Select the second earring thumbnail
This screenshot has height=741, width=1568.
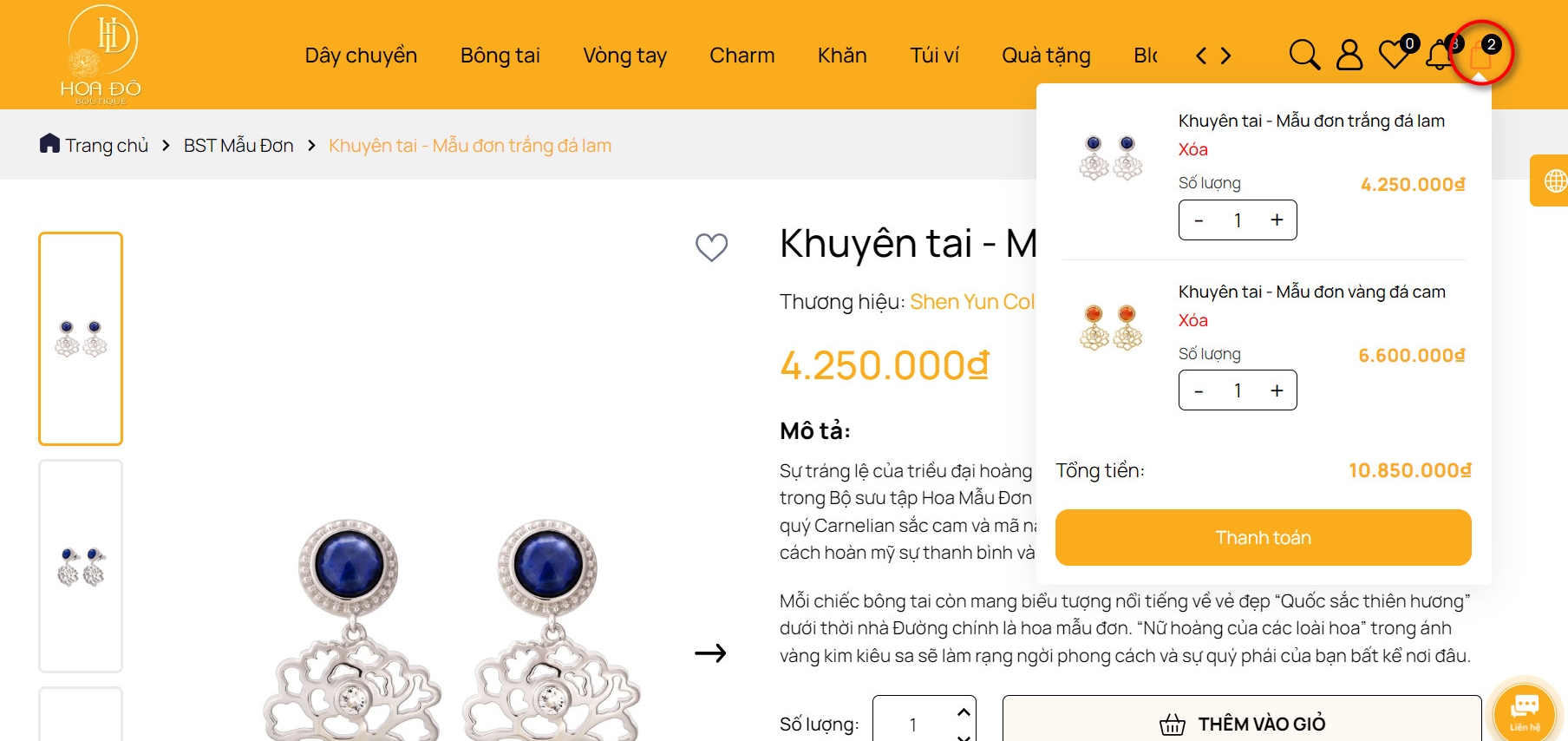(81, 566)
